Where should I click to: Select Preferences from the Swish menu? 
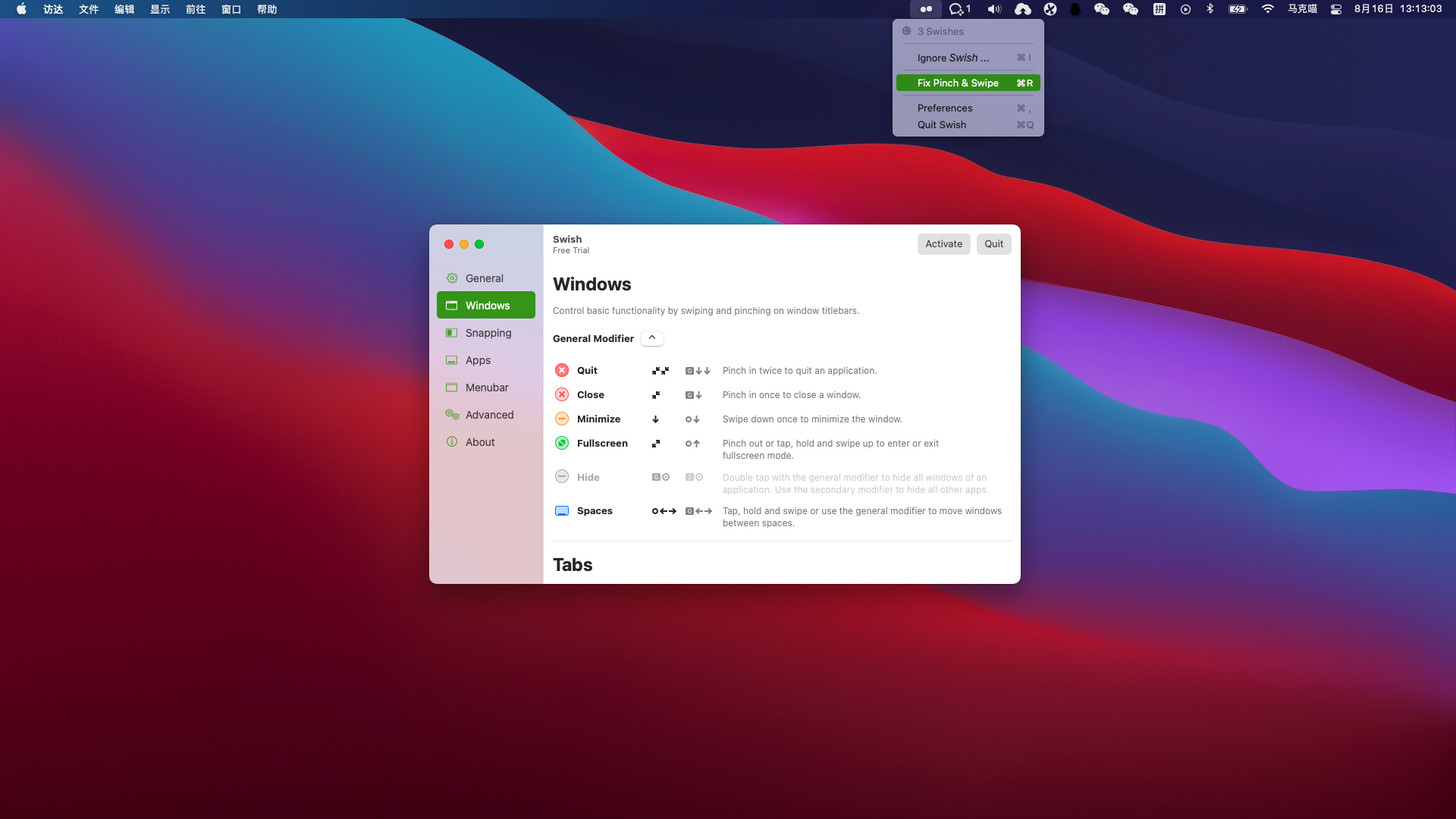coord(945,108)
